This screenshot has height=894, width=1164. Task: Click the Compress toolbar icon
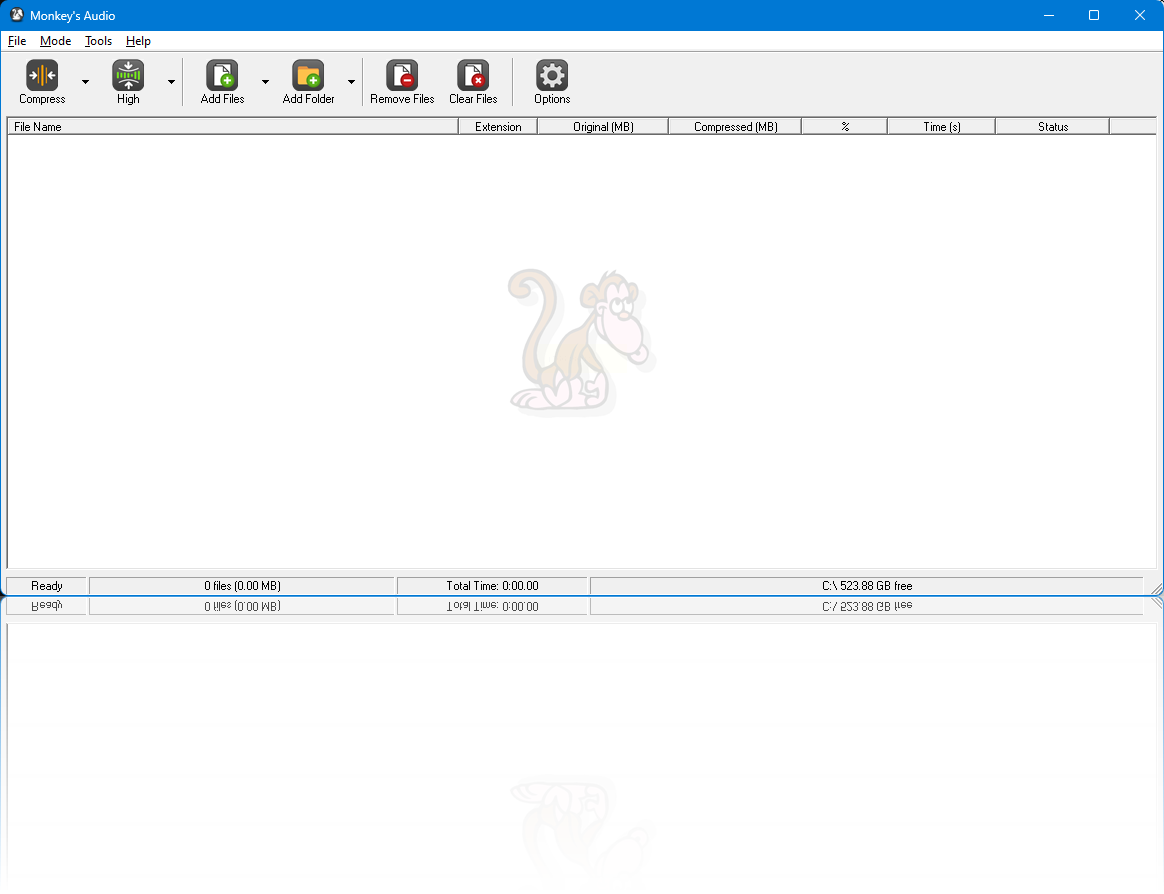42,75
